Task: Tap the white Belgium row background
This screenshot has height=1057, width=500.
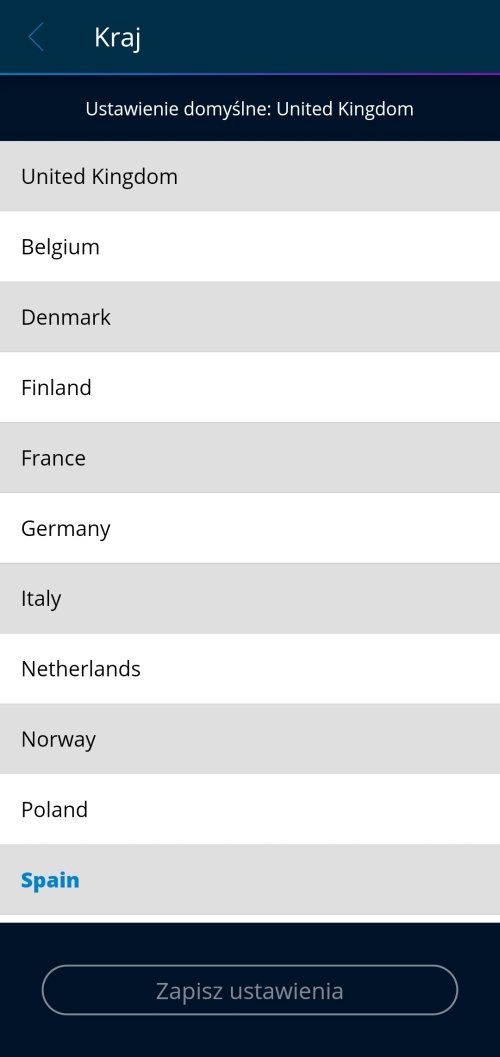Action: click(x=303, y=247)
